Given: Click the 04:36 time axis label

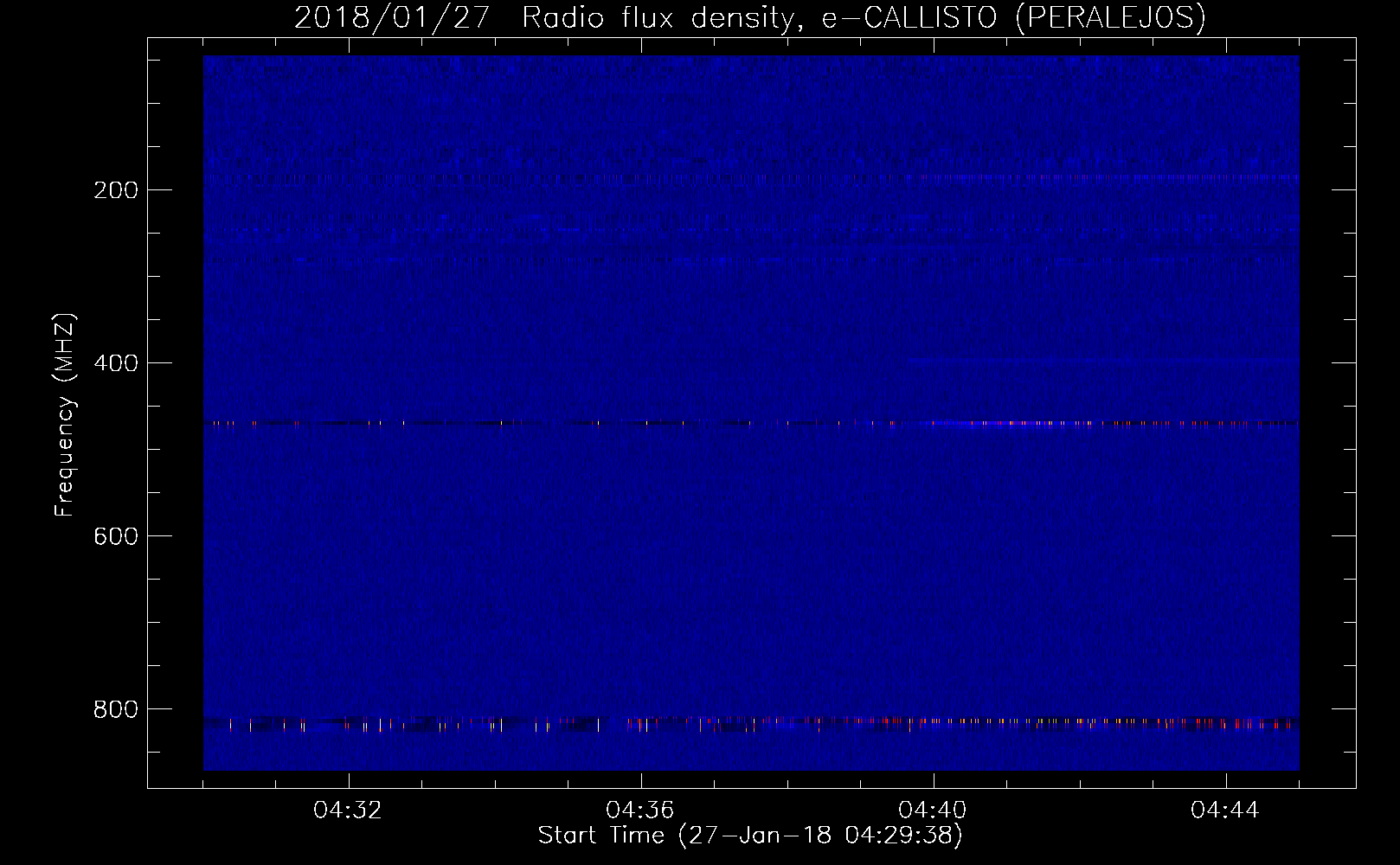Looking at the screenshot, I should point(640,811).
